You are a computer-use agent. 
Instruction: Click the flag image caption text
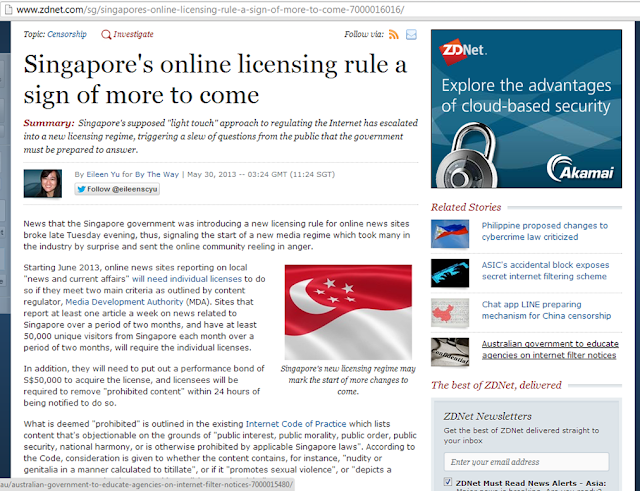click(348, 380)
